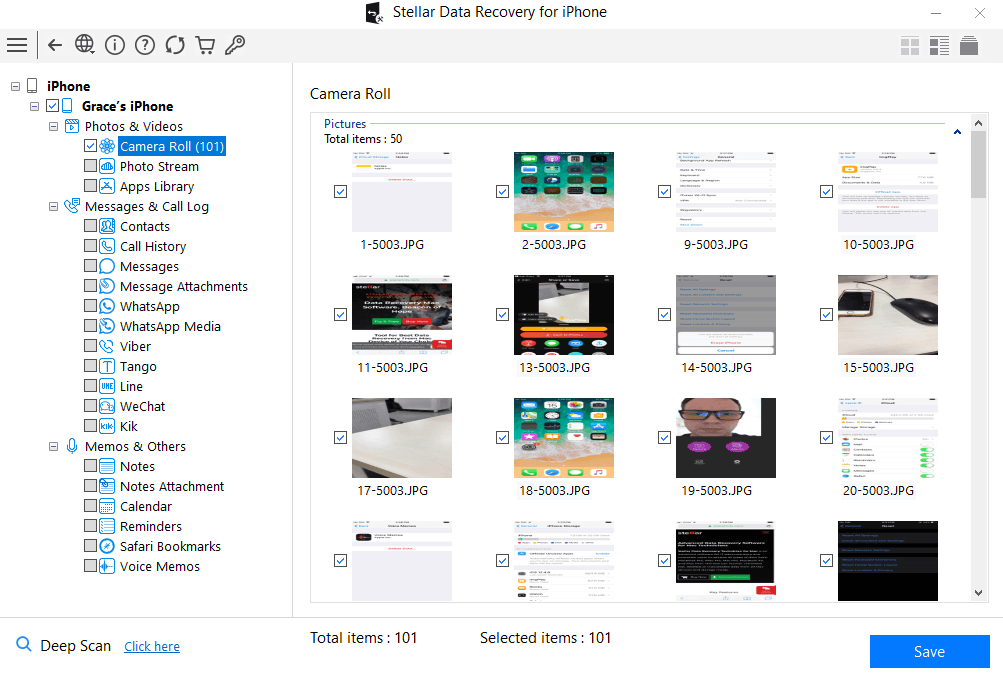This screenshot has height=683, width=1003.
Task: Click the refresh scan icon
Action: (175, 45)
